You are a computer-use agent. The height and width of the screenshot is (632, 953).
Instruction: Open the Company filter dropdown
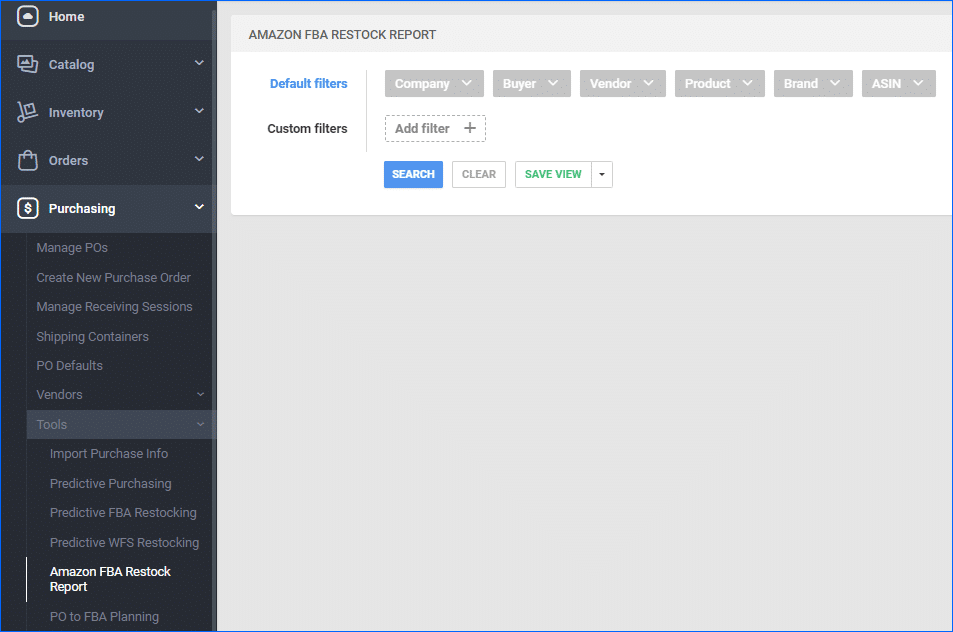433,83
